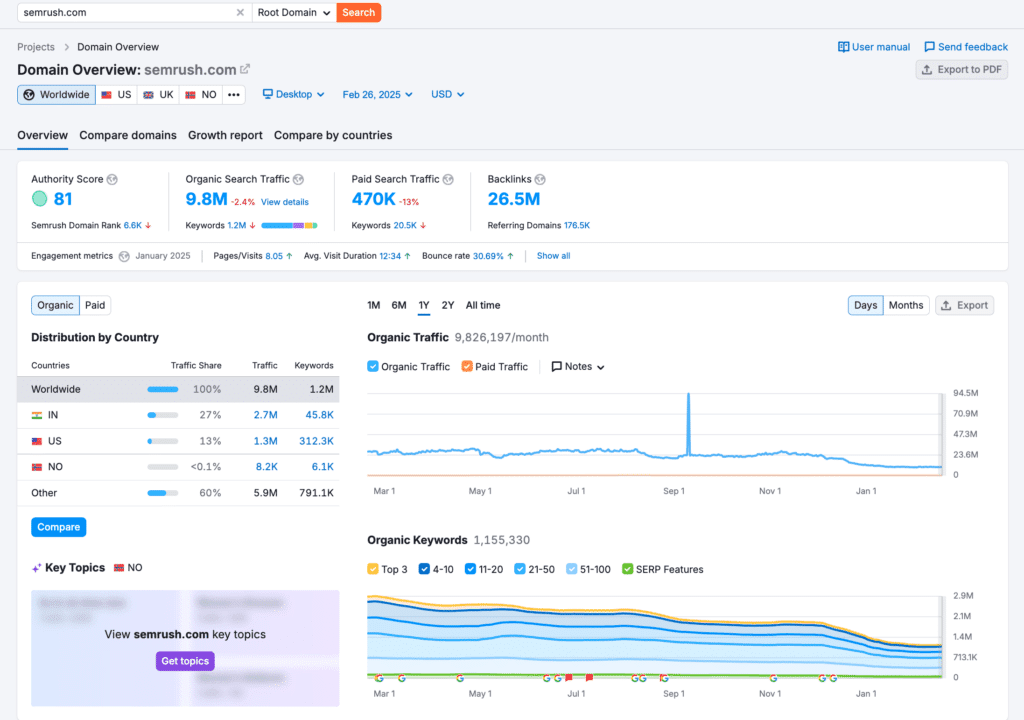Clear the semrush.com search field

(239, 13)
